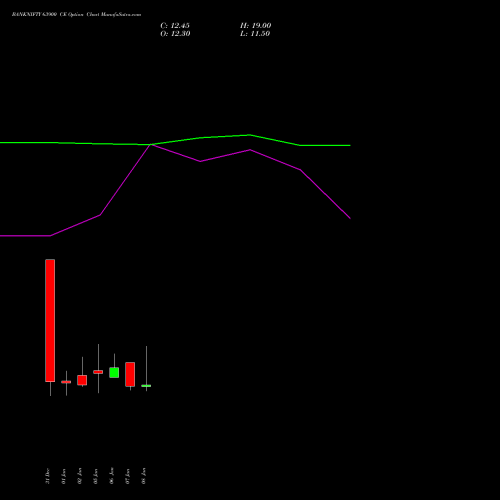The height and width of the screenshot is (500, 500).
Task: Click the high value 'H: 19.00'
Action: click(x=256, y=26)
